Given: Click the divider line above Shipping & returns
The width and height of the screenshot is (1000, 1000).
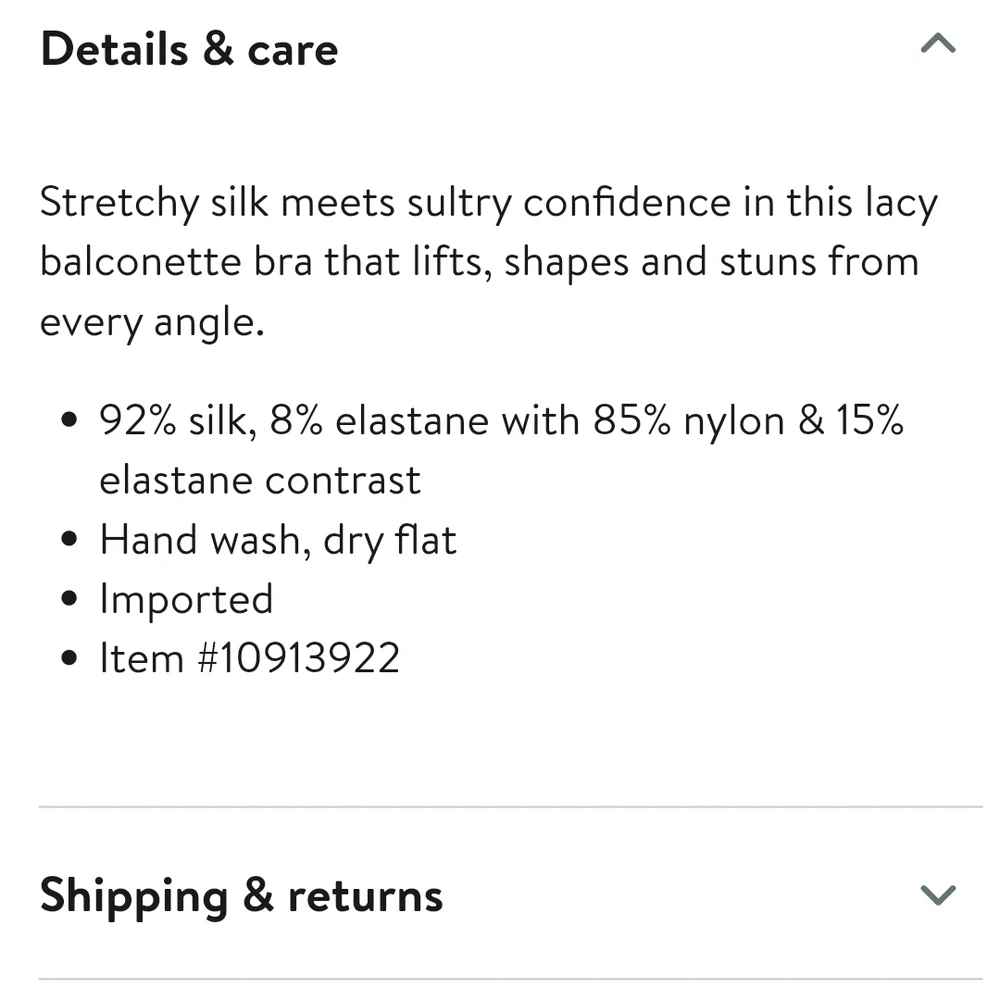Looking at the screenshot, I should (x=510, y=807).
